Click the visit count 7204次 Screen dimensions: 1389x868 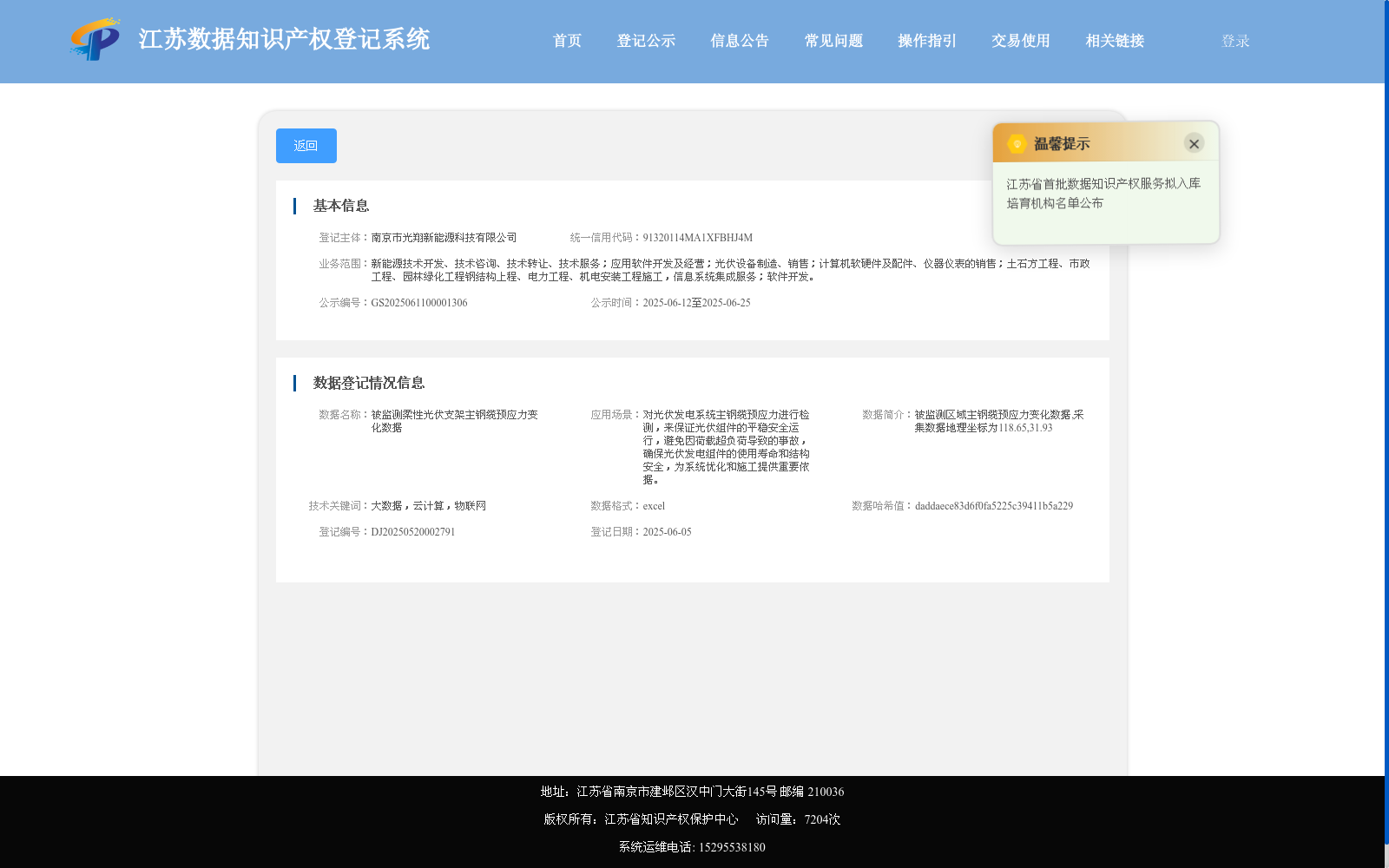822,819
